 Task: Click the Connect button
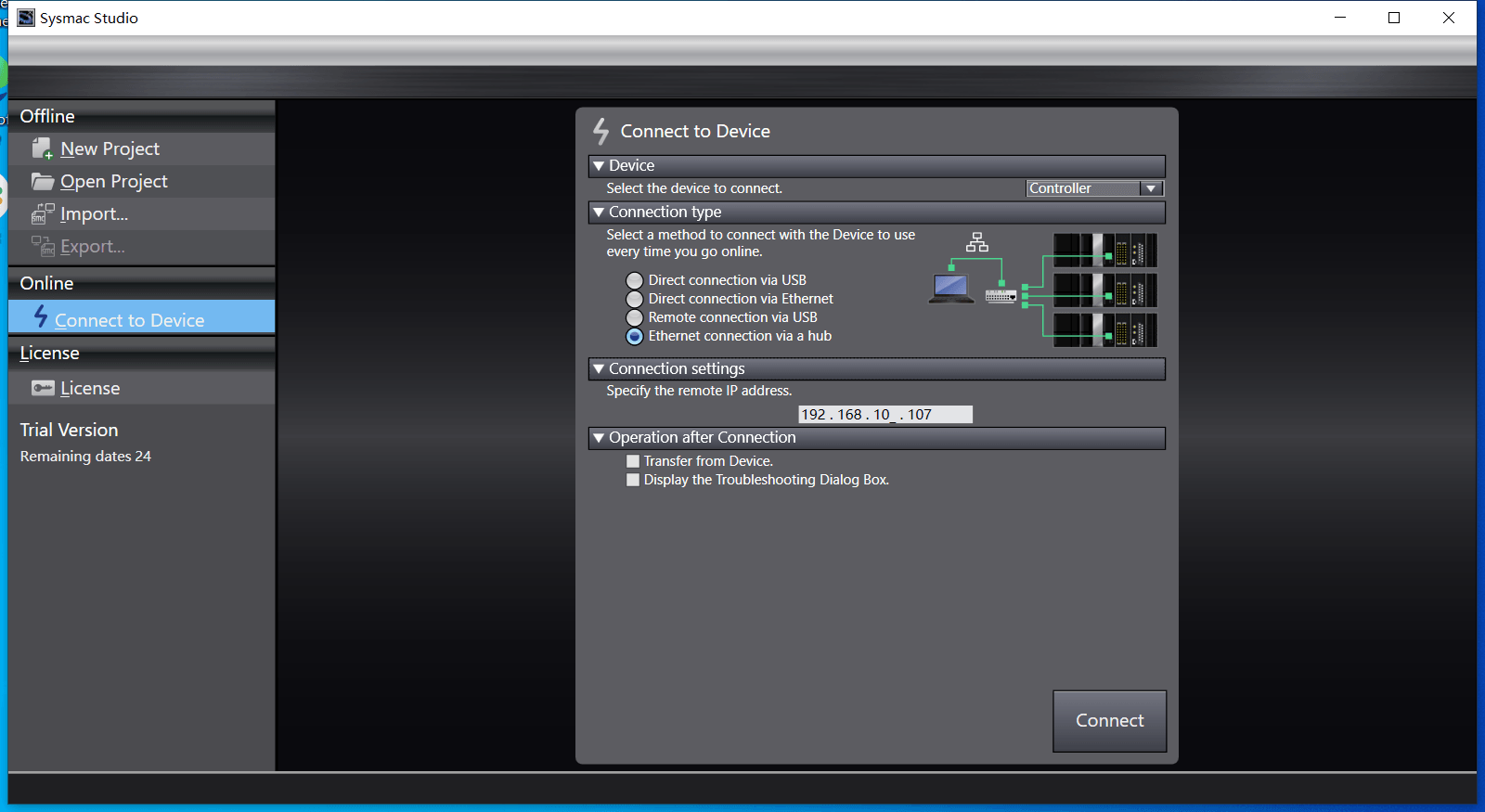click(1109, 721)
